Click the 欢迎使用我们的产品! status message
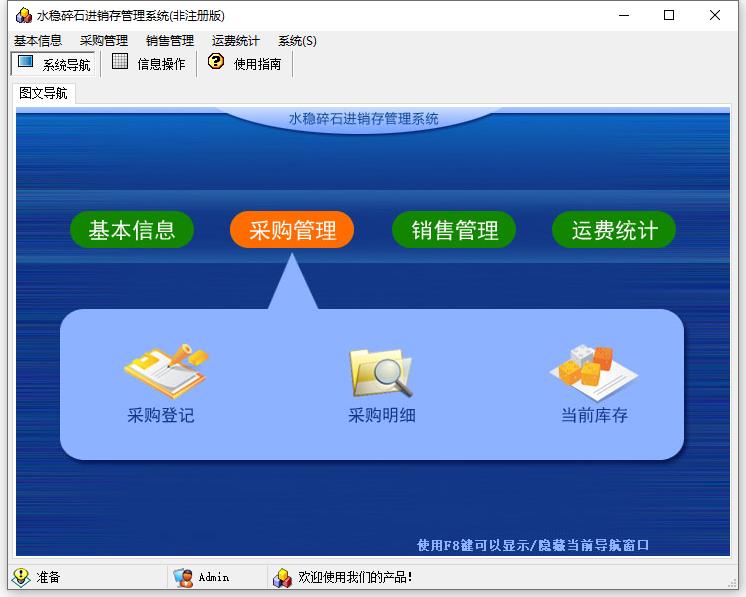746x597 pixels. [355, 577]
